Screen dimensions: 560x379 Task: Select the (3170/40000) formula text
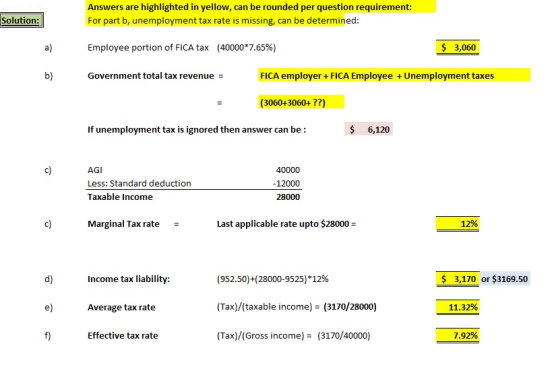[x=344, y=336]
